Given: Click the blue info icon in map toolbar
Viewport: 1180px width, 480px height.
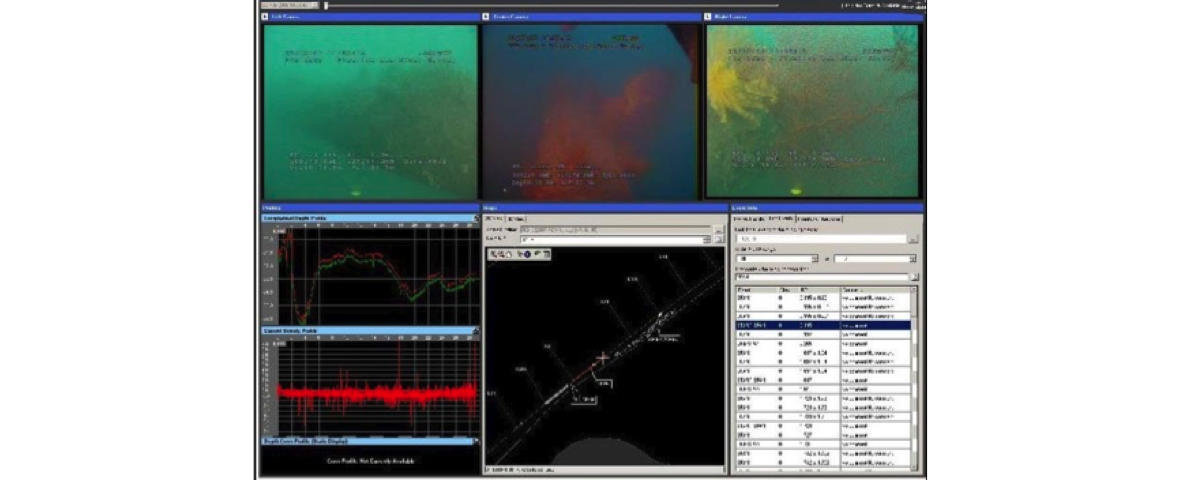Looking at the screenshot, I should click(x=527, y=255).
